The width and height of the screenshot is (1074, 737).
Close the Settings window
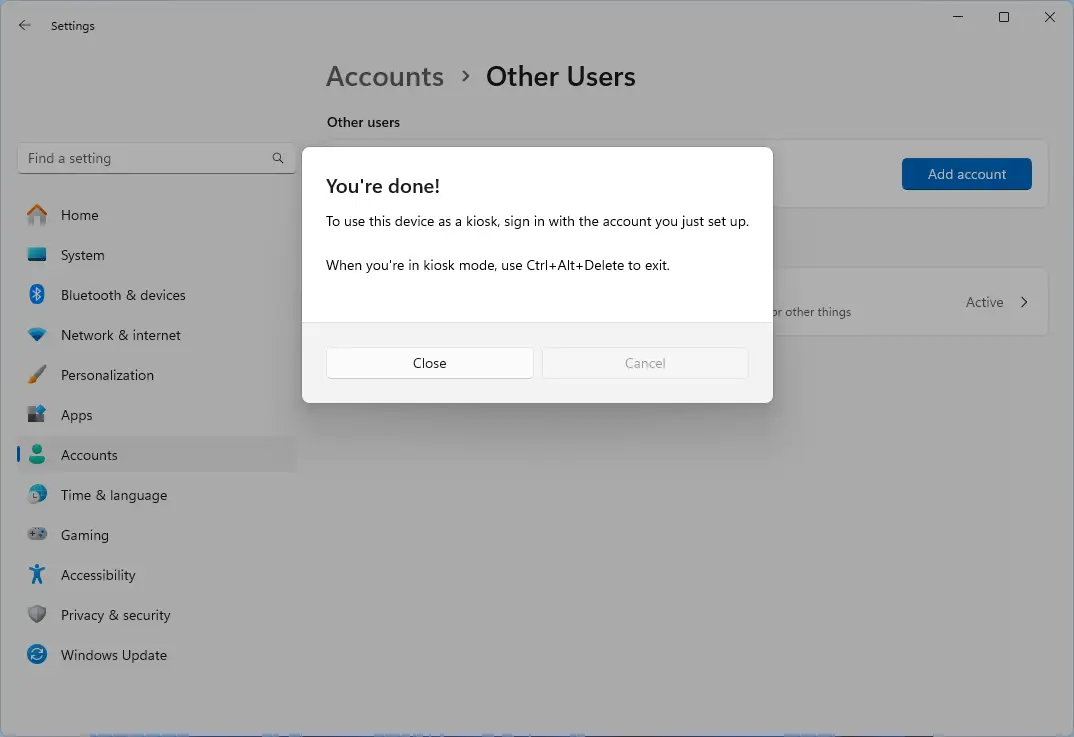[x=1050, y=16]
